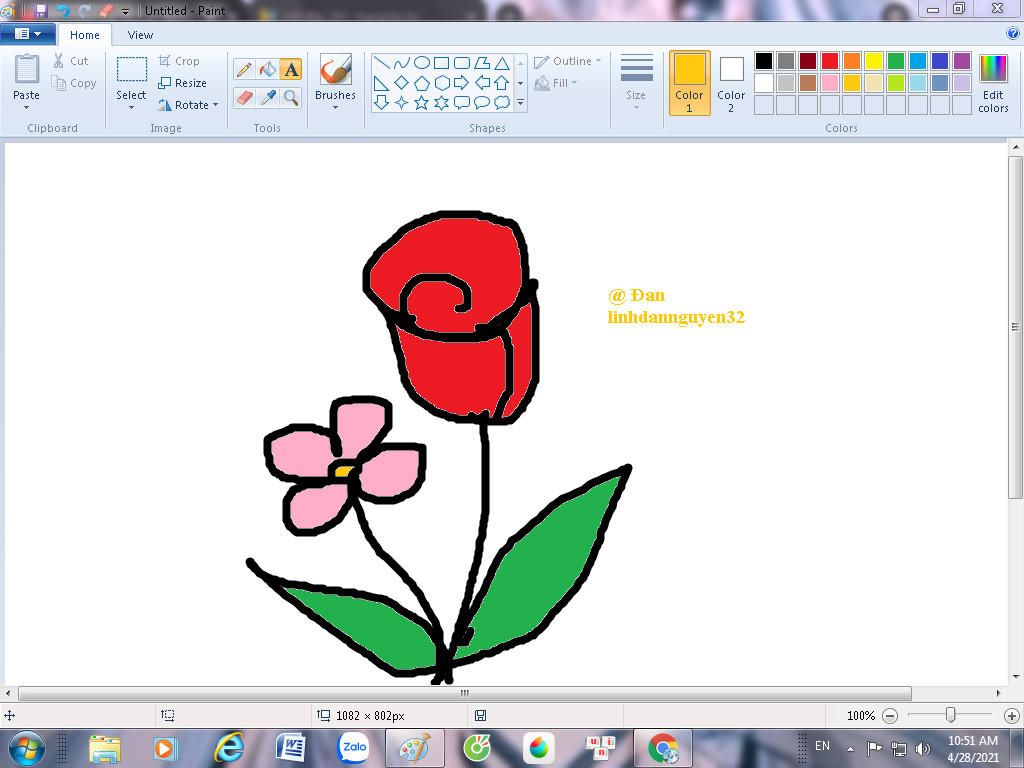Screen dimensions: 1024x768
Task: Pick the green color swatch
Action: tap(896, 61)
